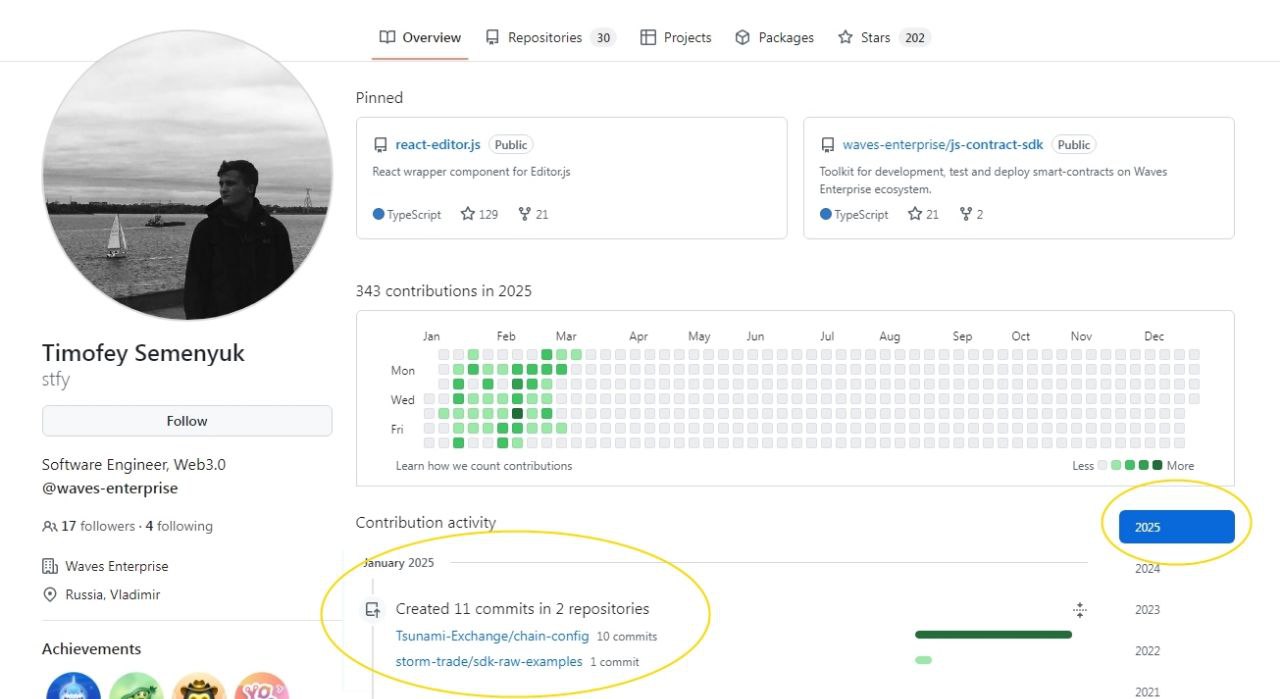This screenshot has height=699, width=1280.
Task: Click the YOLO achievement badge
Action: tap(261, 686)
